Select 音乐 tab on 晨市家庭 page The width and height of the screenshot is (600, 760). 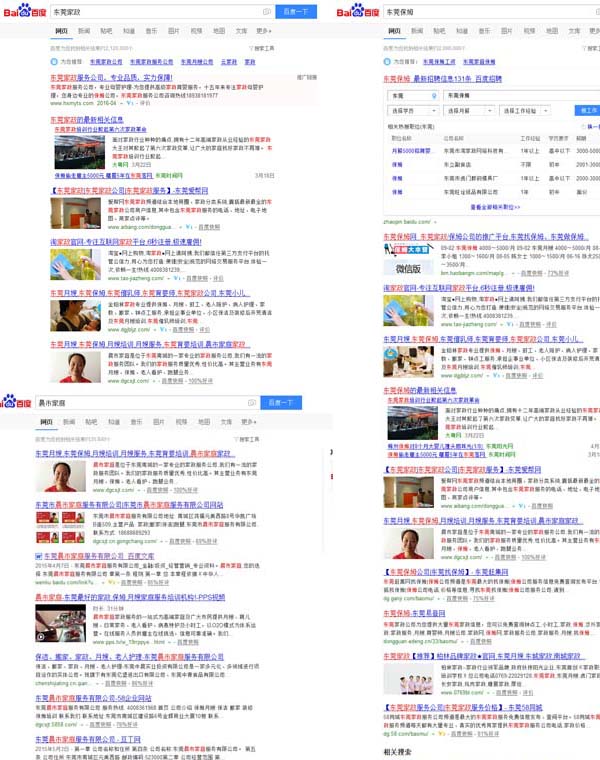(137, 422)
